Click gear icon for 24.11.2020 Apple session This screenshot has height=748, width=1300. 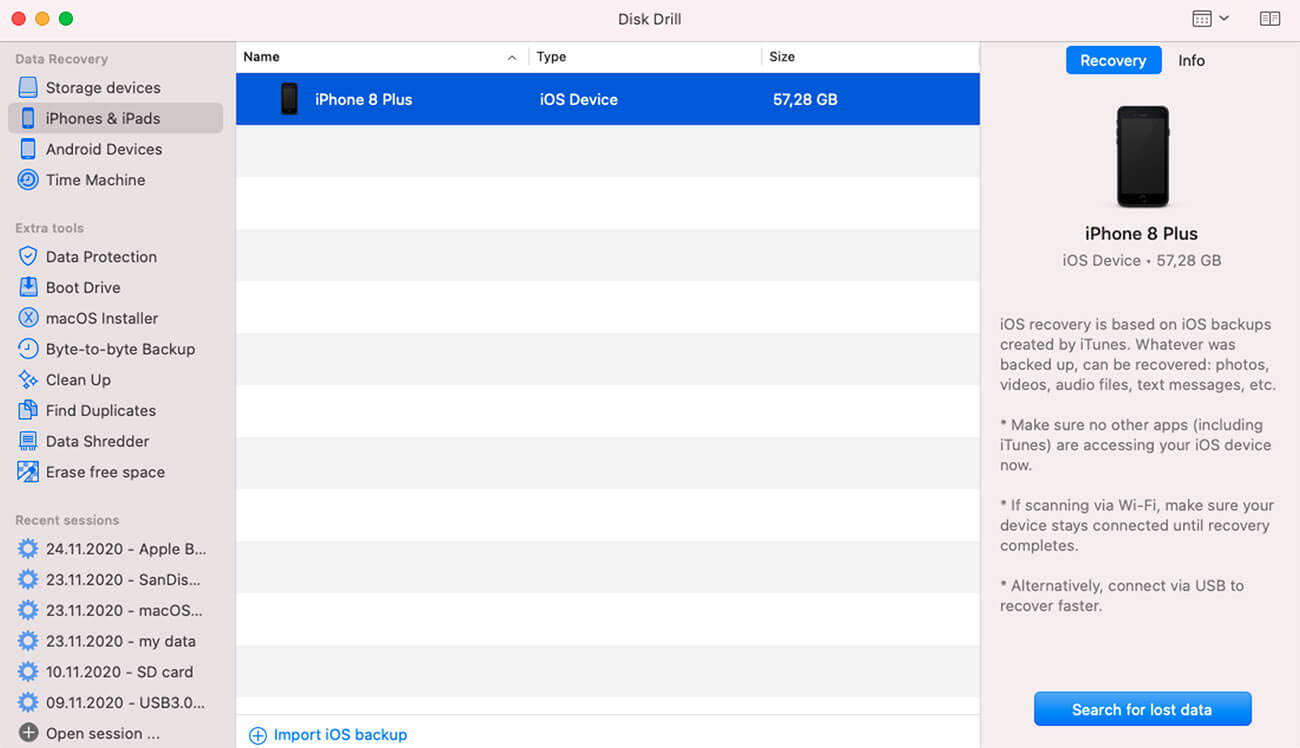[x=28, y=549]
